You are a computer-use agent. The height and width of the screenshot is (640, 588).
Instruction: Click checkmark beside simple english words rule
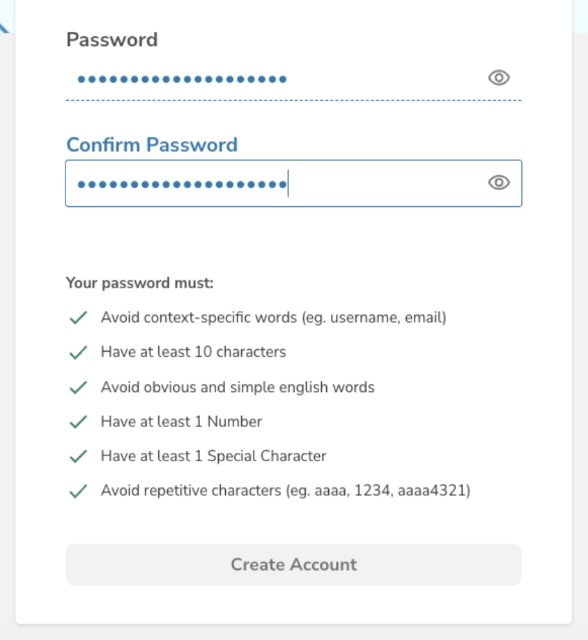coord(78,387)
